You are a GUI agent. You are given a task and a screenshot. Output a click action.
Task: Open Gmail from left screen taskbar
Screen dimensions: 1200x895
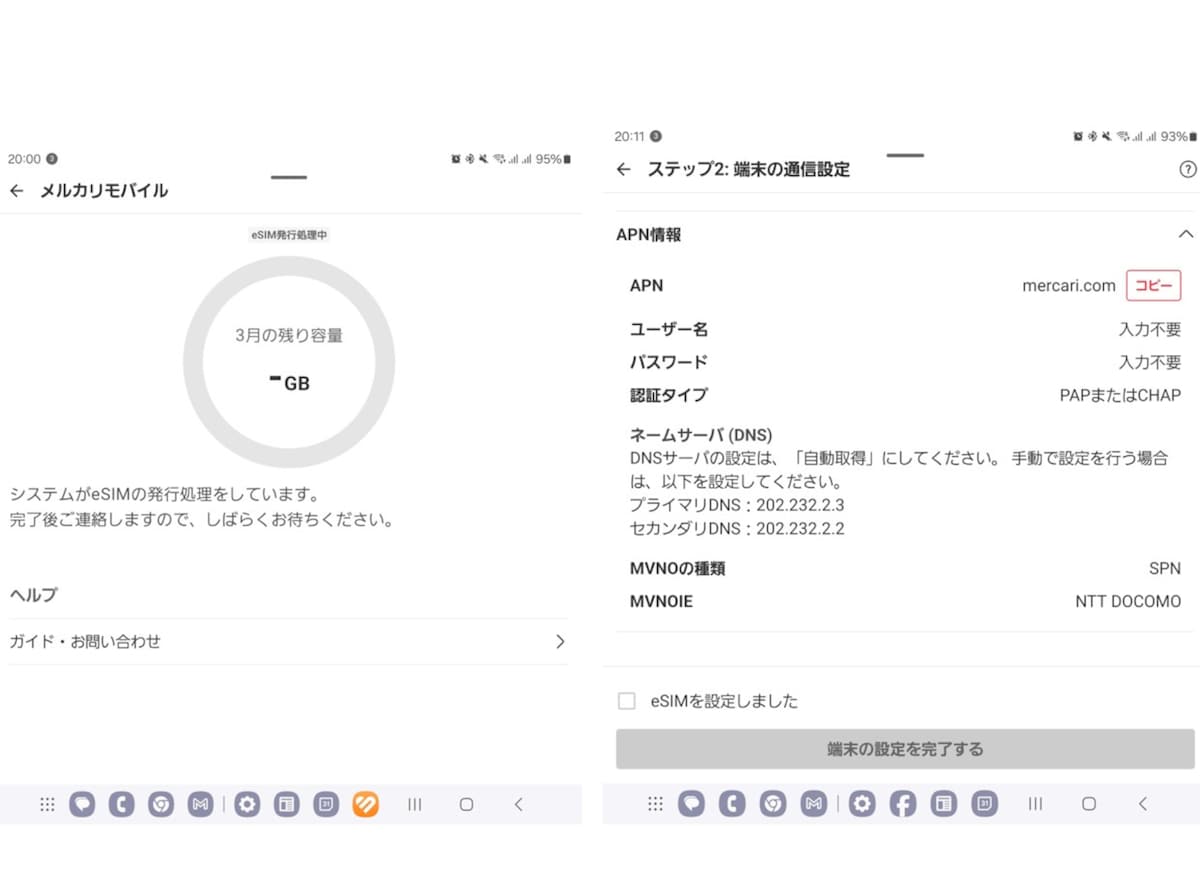pos(200,804)
